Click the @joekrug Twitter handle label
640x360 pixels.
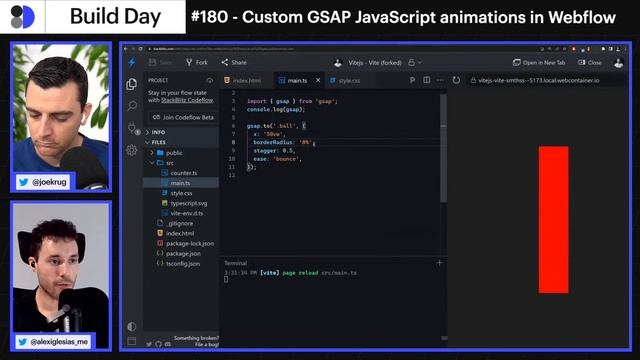click(x=43, y=182)
